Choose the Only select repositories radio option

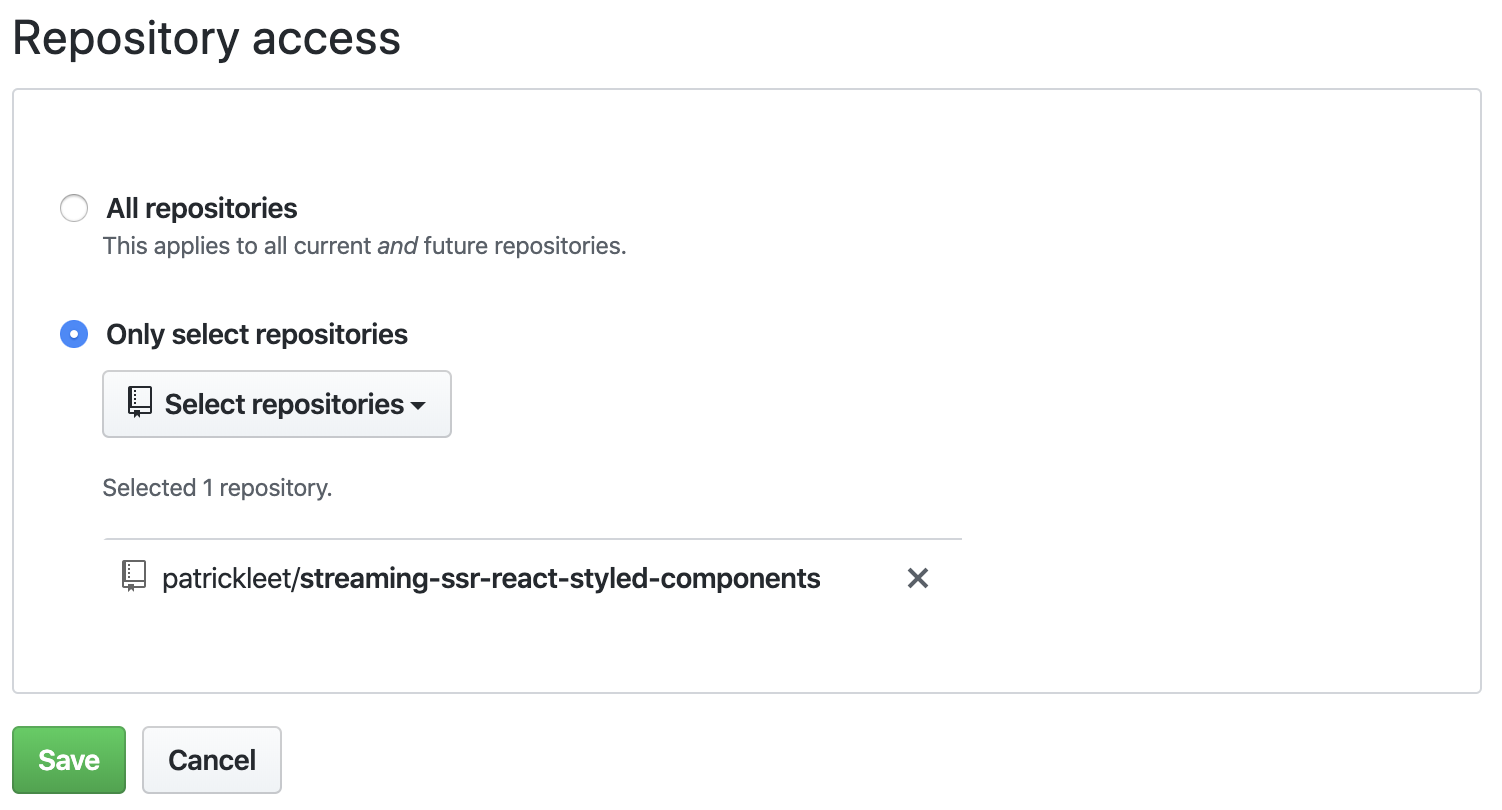click(x=74, y=334)
